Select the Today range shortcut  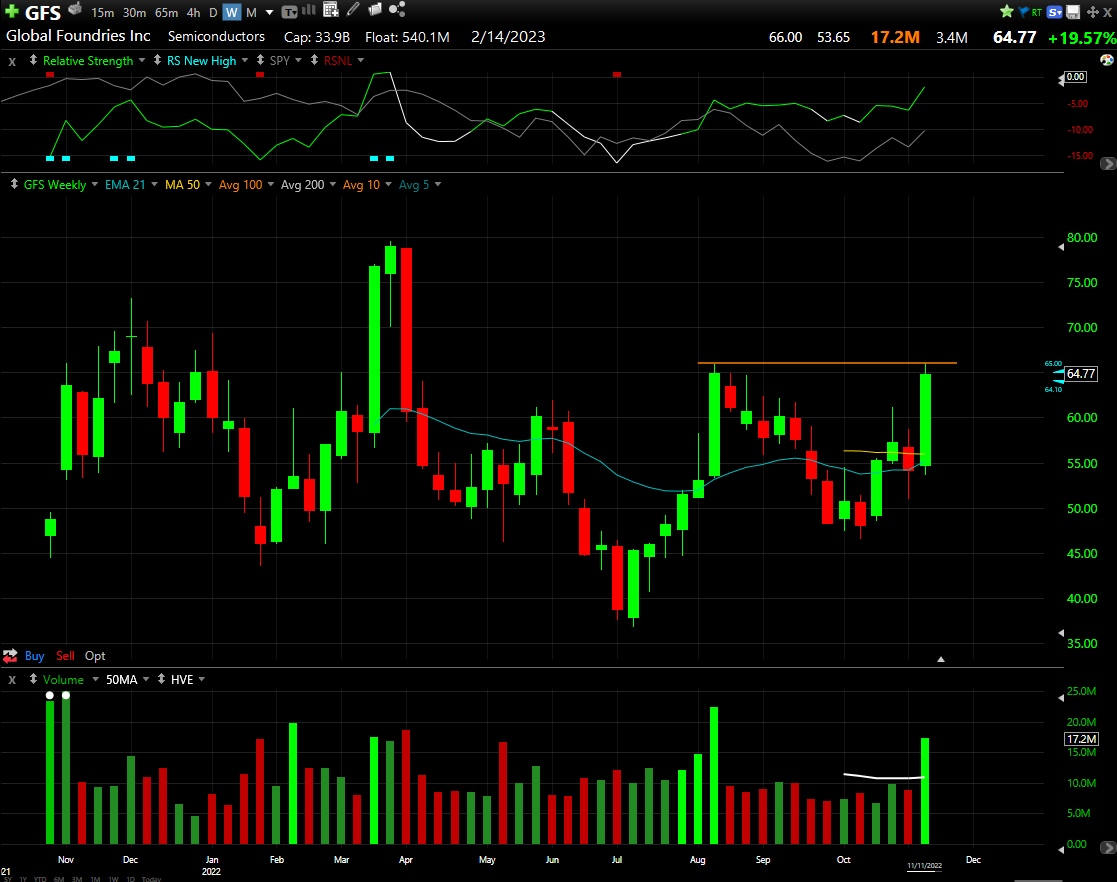coord(151,879)
